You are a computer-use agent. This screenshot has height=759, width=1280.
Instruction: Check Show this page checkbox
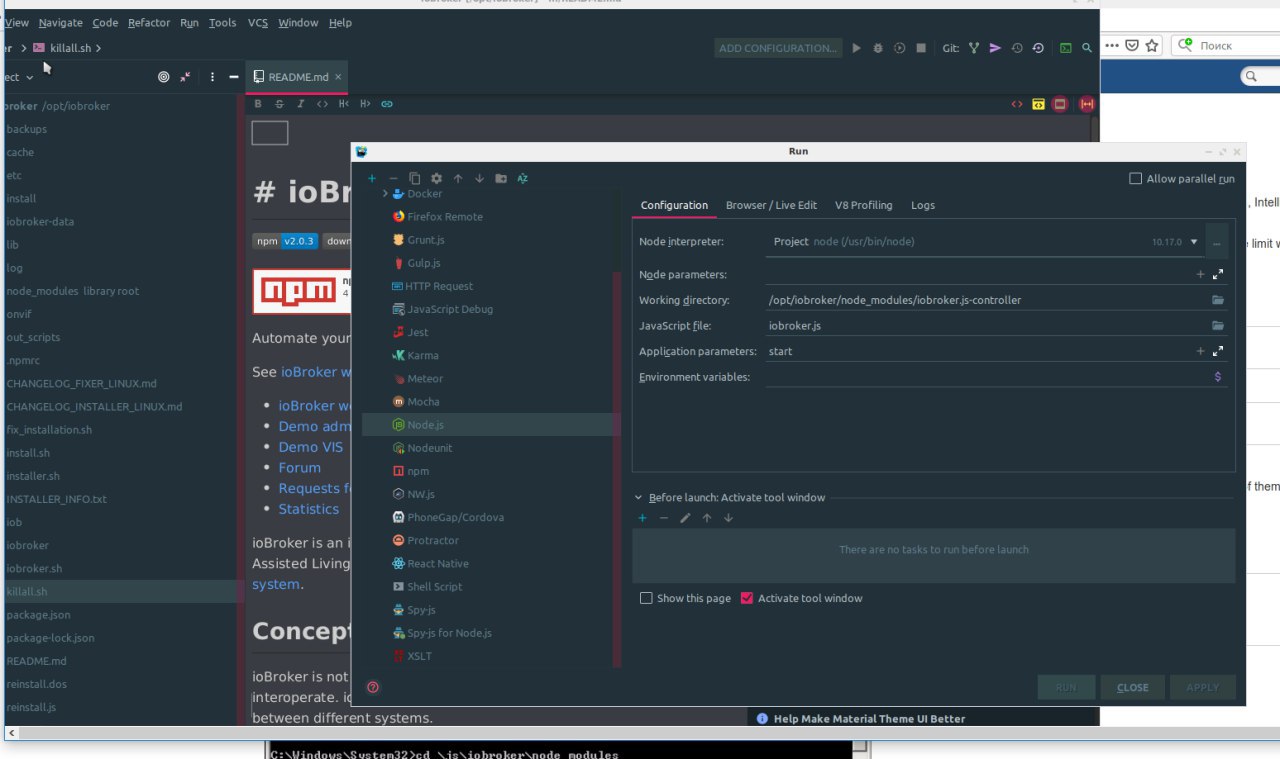646,598
